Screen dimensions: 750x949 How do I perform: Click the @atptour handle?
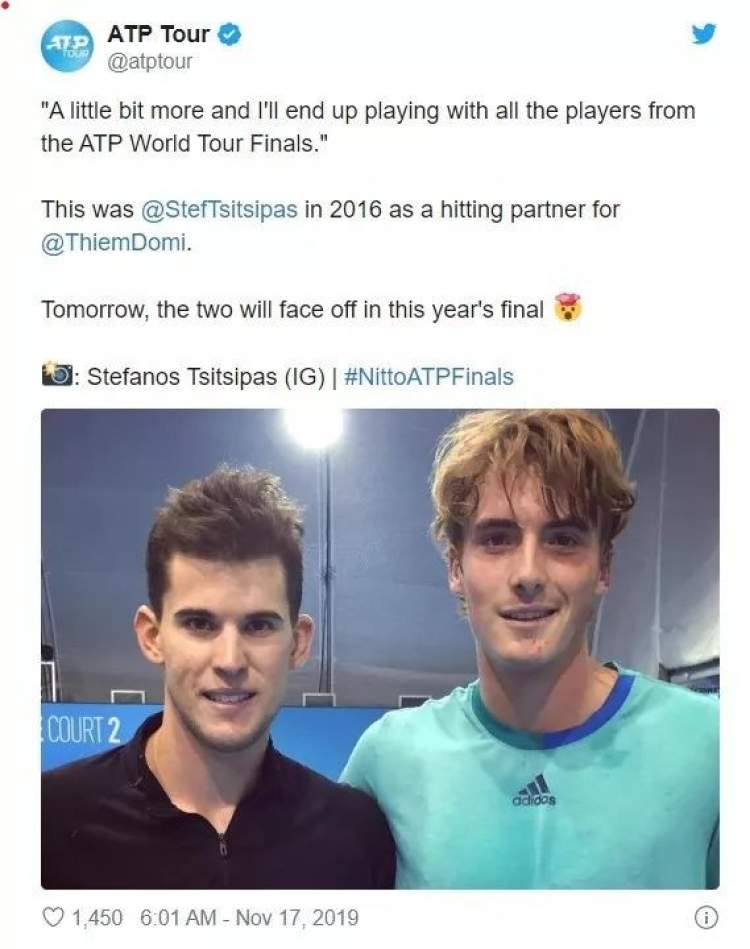(x=150, y=61)
